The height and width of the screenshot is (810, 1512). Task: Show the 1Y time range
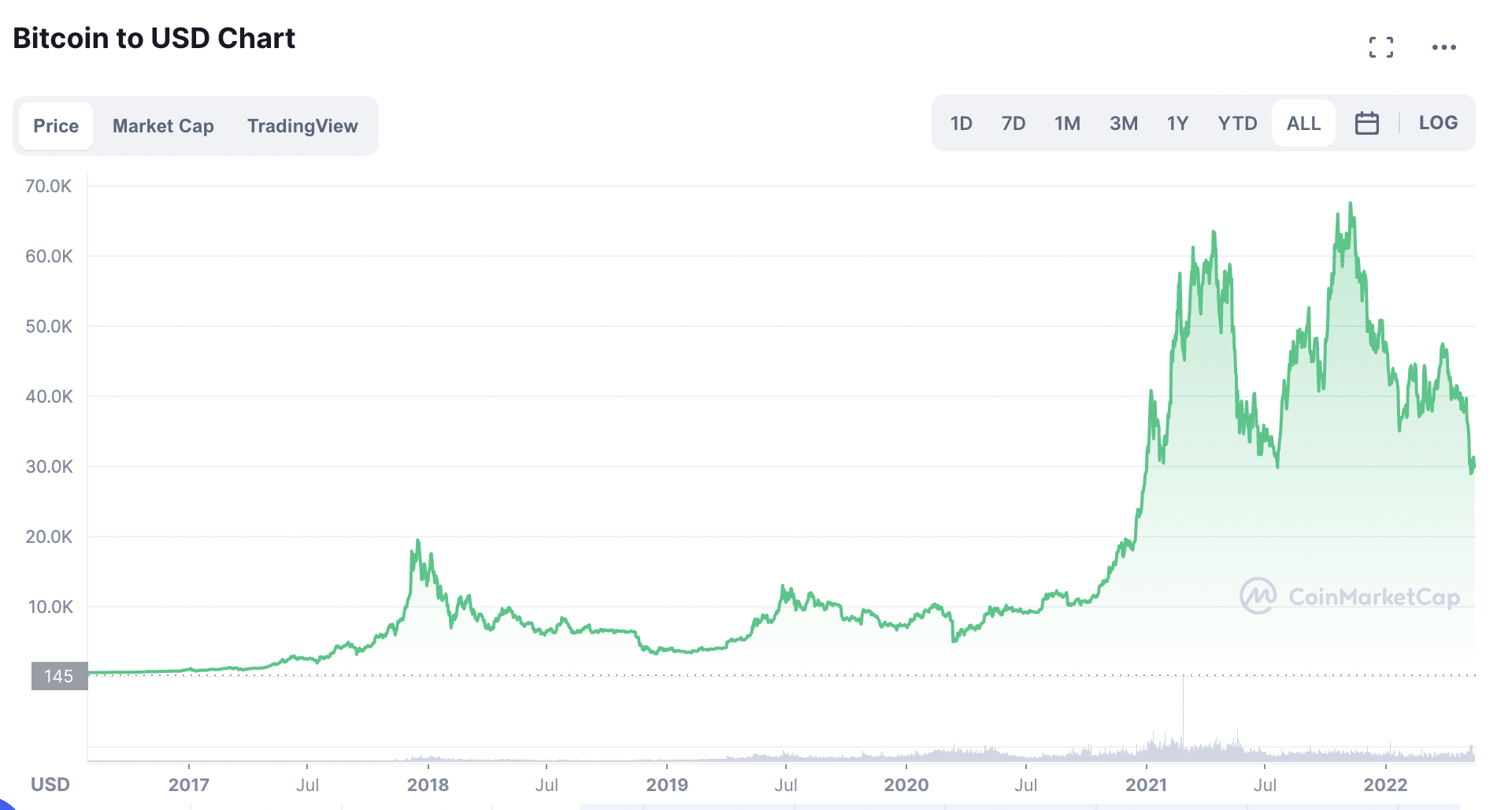pos(1177,124)
